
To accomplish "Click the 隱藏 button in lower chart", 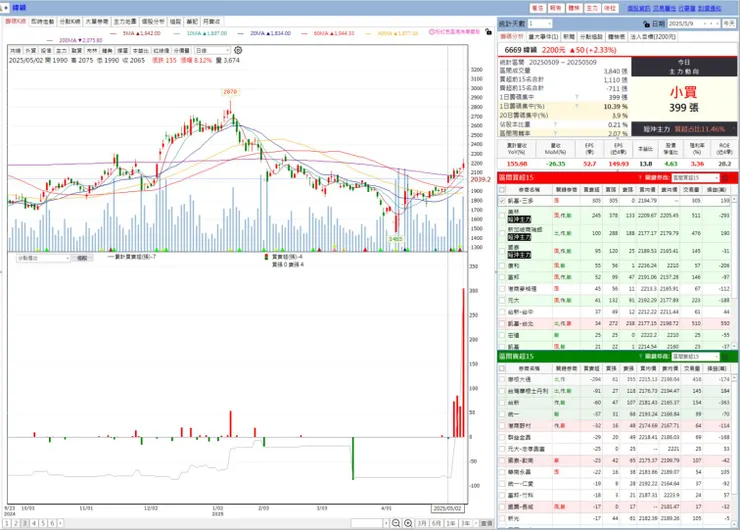I will coord(82,258).
